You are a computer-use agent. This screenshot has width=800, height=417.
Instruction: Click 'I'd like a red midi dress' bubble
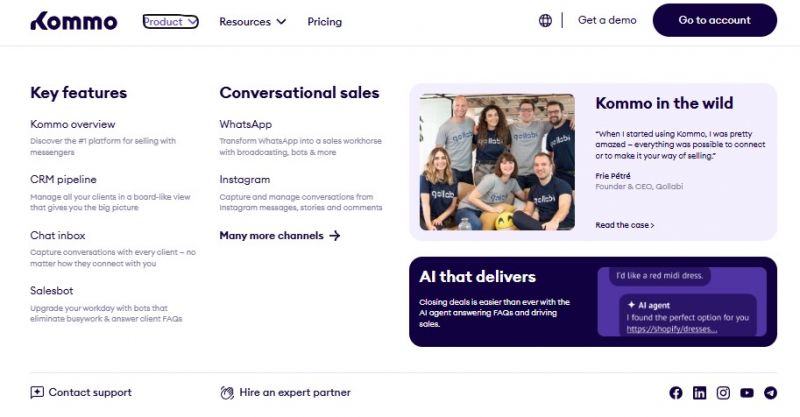[x=659, y=276]
